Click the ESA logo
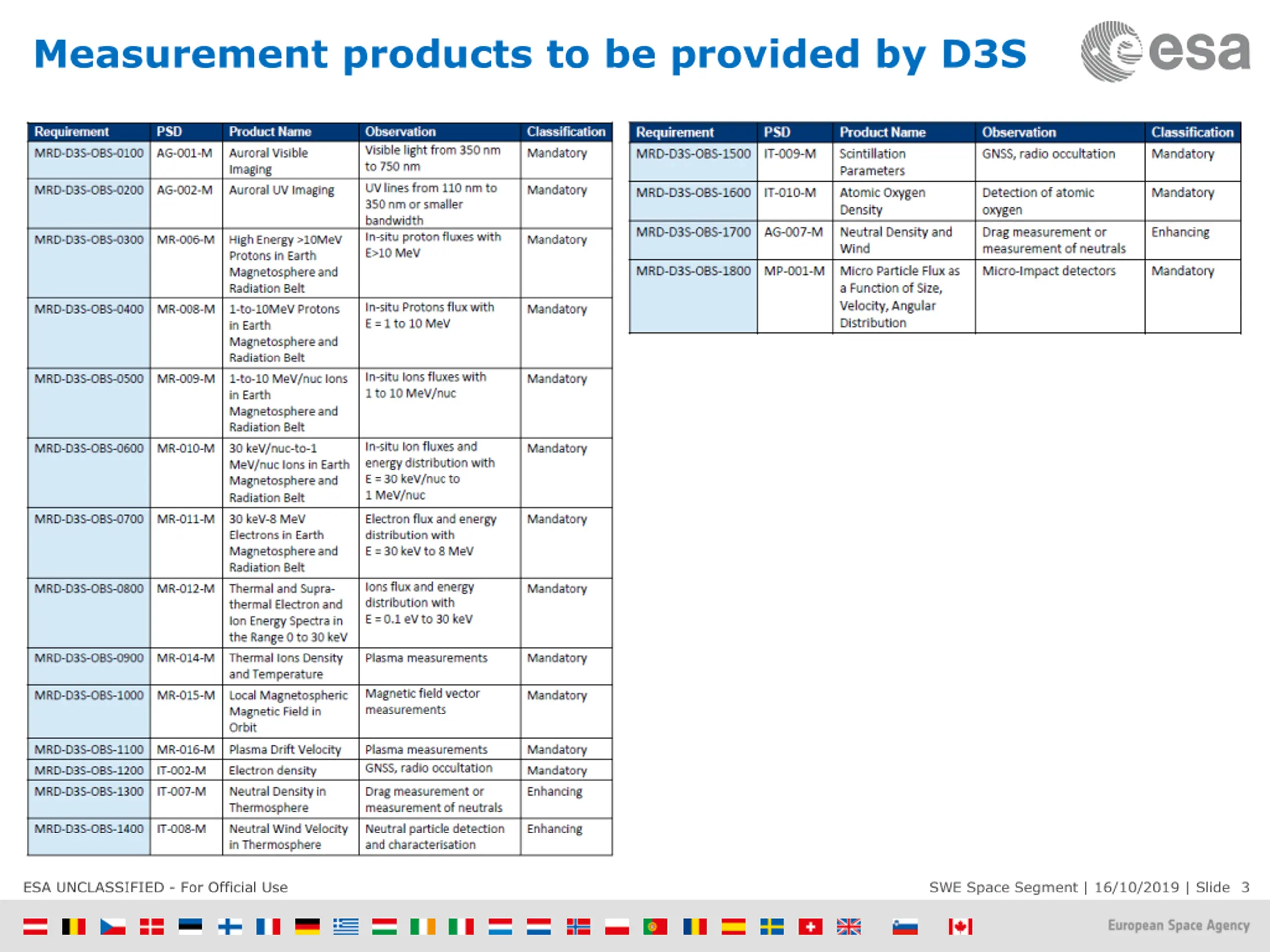 point(1165,51)
